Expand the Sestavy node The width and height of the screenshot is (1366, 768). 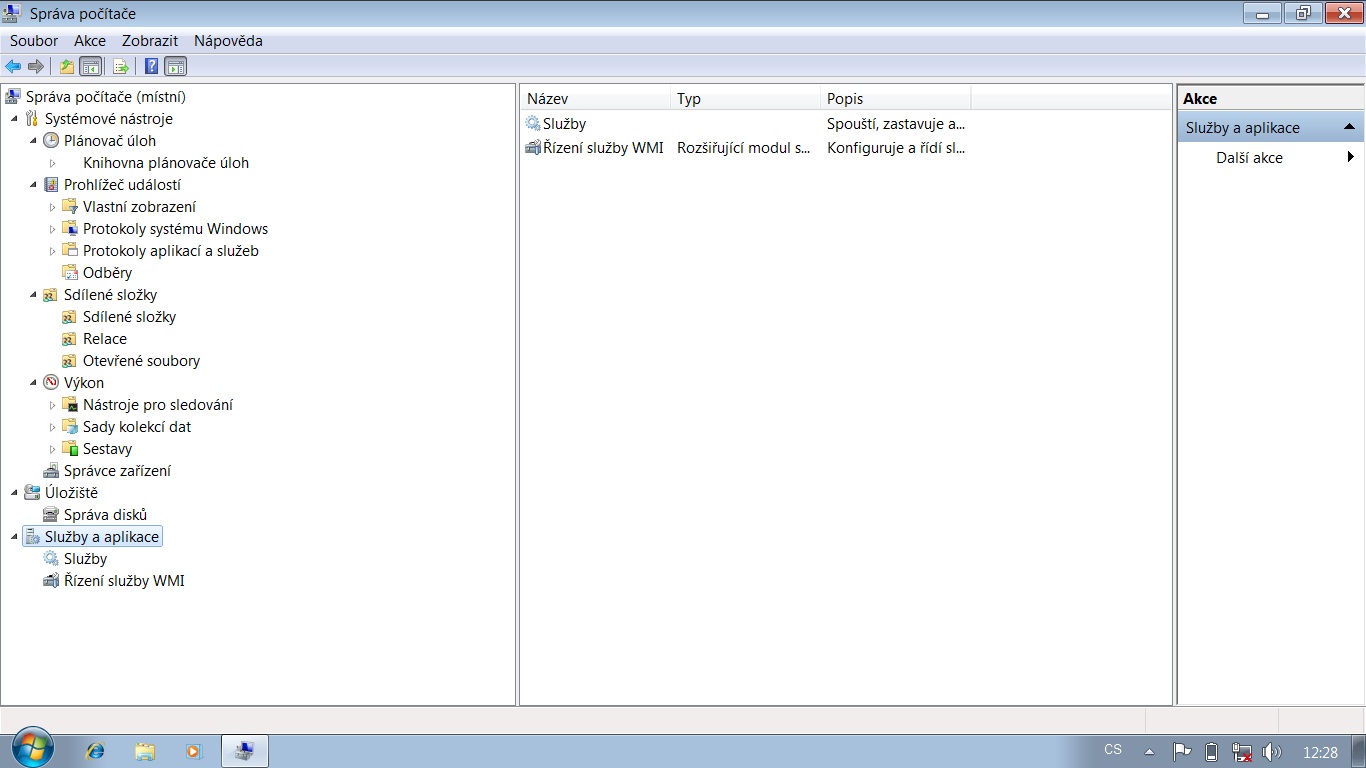(x=52, y=449)
